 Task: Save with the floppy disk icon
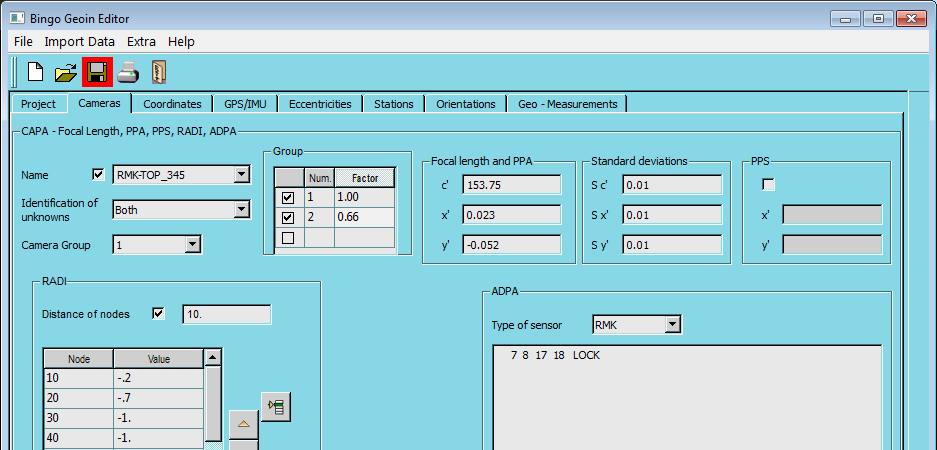point(97,72)
